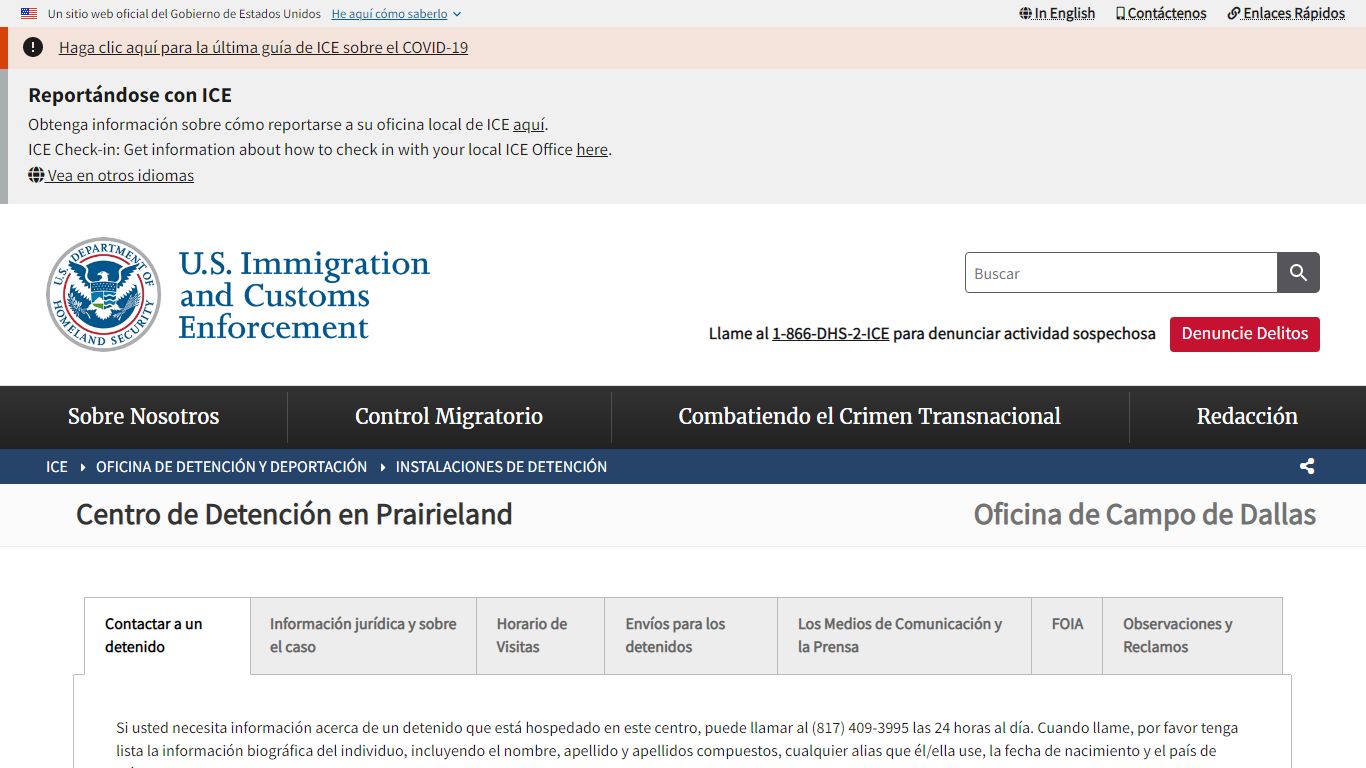Click the phone icon beside Contáctenos
Image resolution: width=1366 pixels, height=768 pixels.
click(1121, 14)
